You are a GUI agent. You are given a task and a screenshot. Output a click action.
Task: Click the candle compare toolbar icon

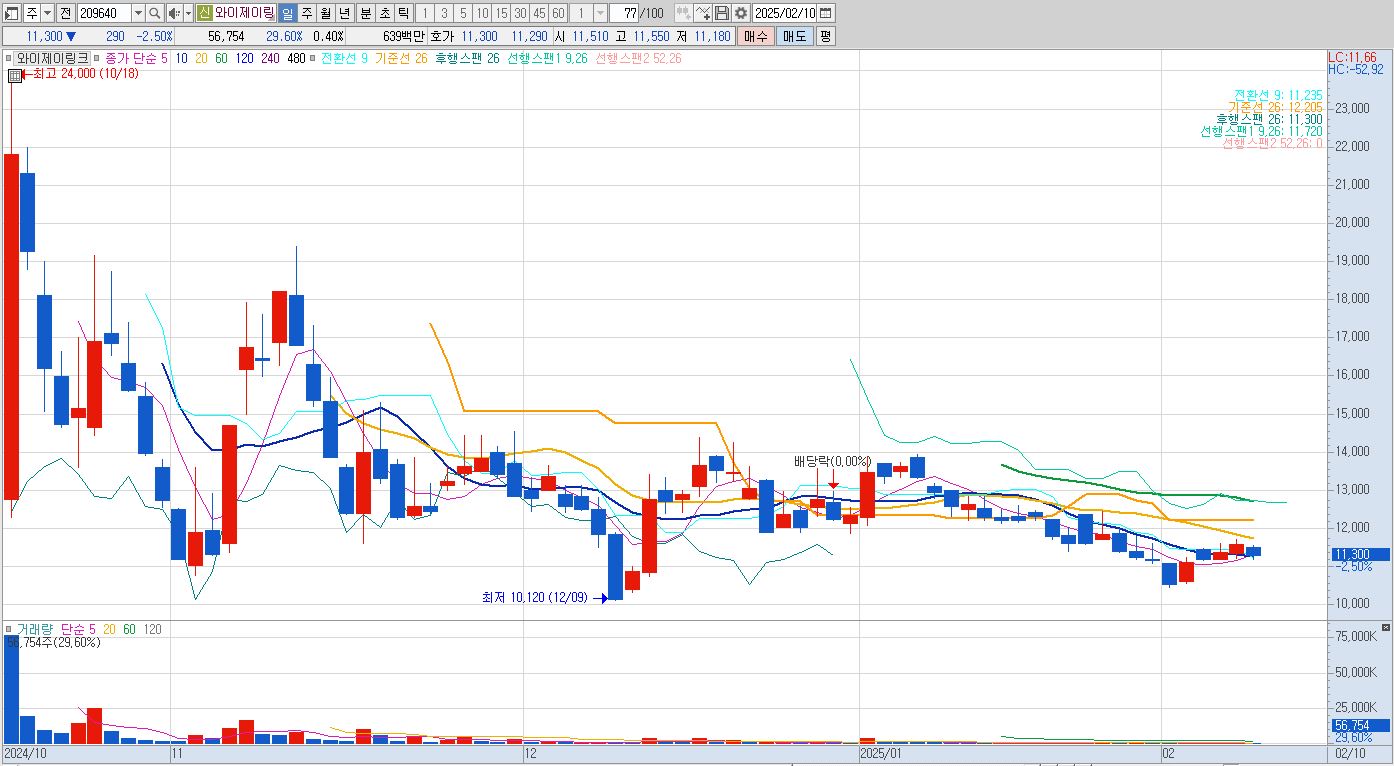click(x=684, y=13)
